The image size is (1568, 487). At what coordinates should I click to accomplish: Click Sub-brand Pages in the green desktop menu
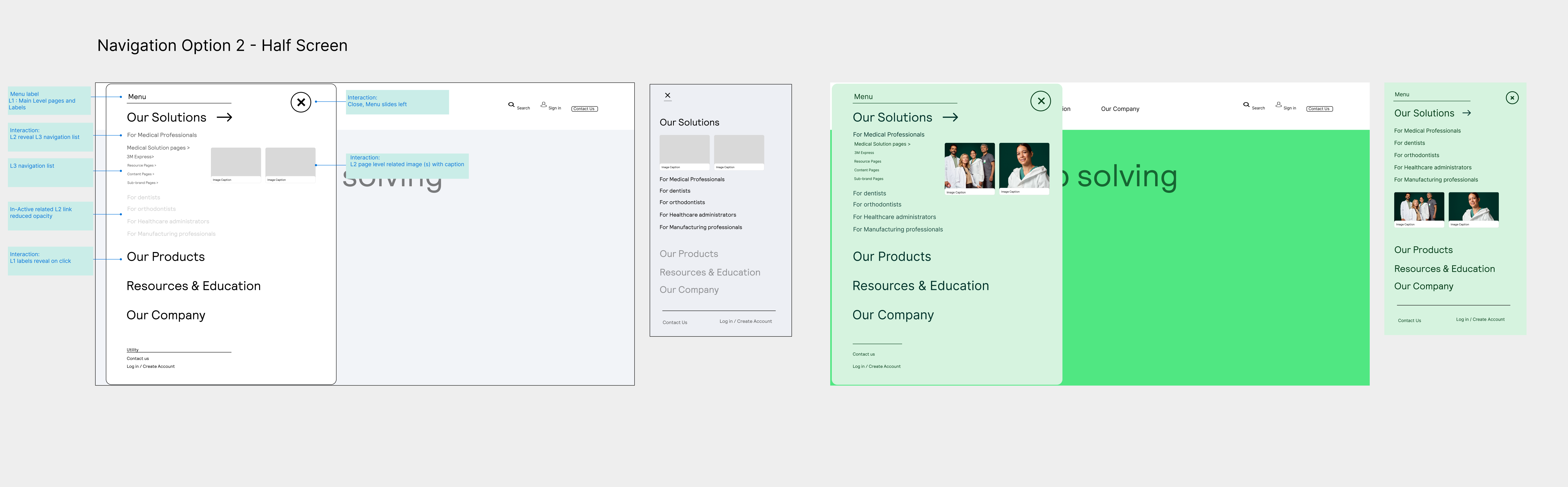coord(869,179)
